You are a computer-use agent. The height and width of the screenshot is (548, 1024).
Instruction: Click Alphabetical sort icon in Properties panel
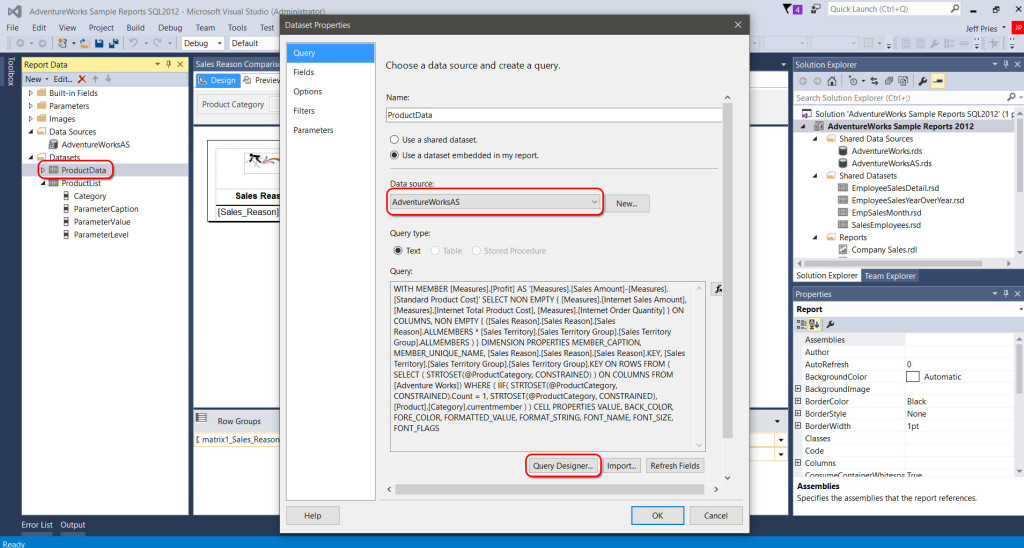click(x=814, y=324)
